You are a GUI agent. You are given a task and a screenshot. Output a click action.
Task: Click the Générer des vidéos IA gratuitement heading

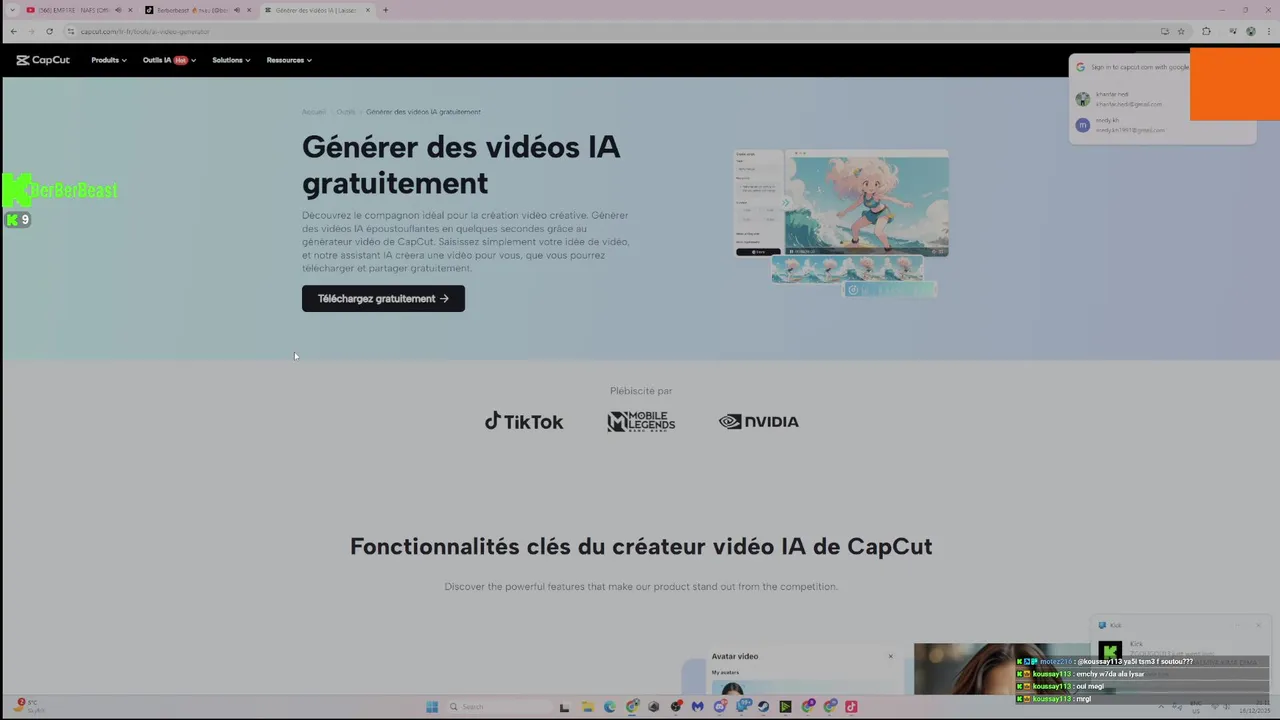[461, 165]
